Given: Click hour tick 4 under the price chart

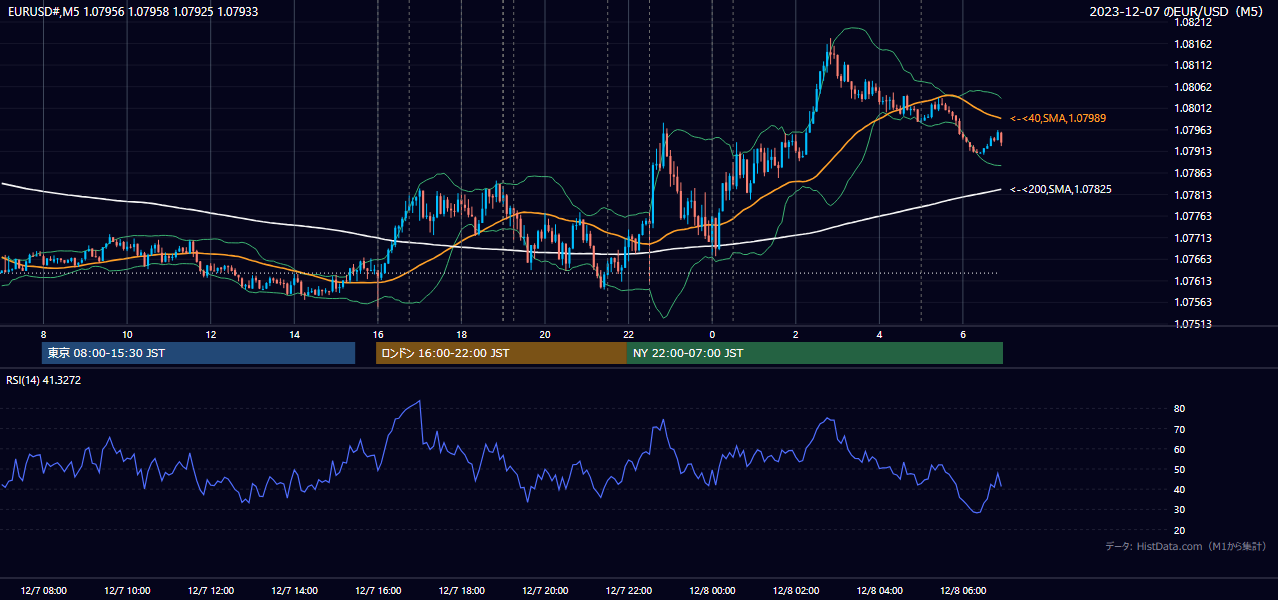Looking at the screenshot, I should point(879,334).
